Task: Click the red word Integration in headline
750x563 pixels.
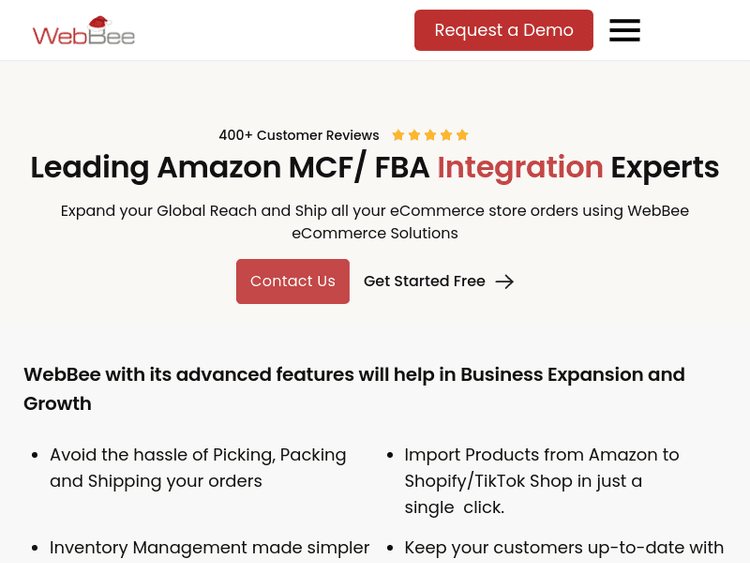Action: [520, 167]
